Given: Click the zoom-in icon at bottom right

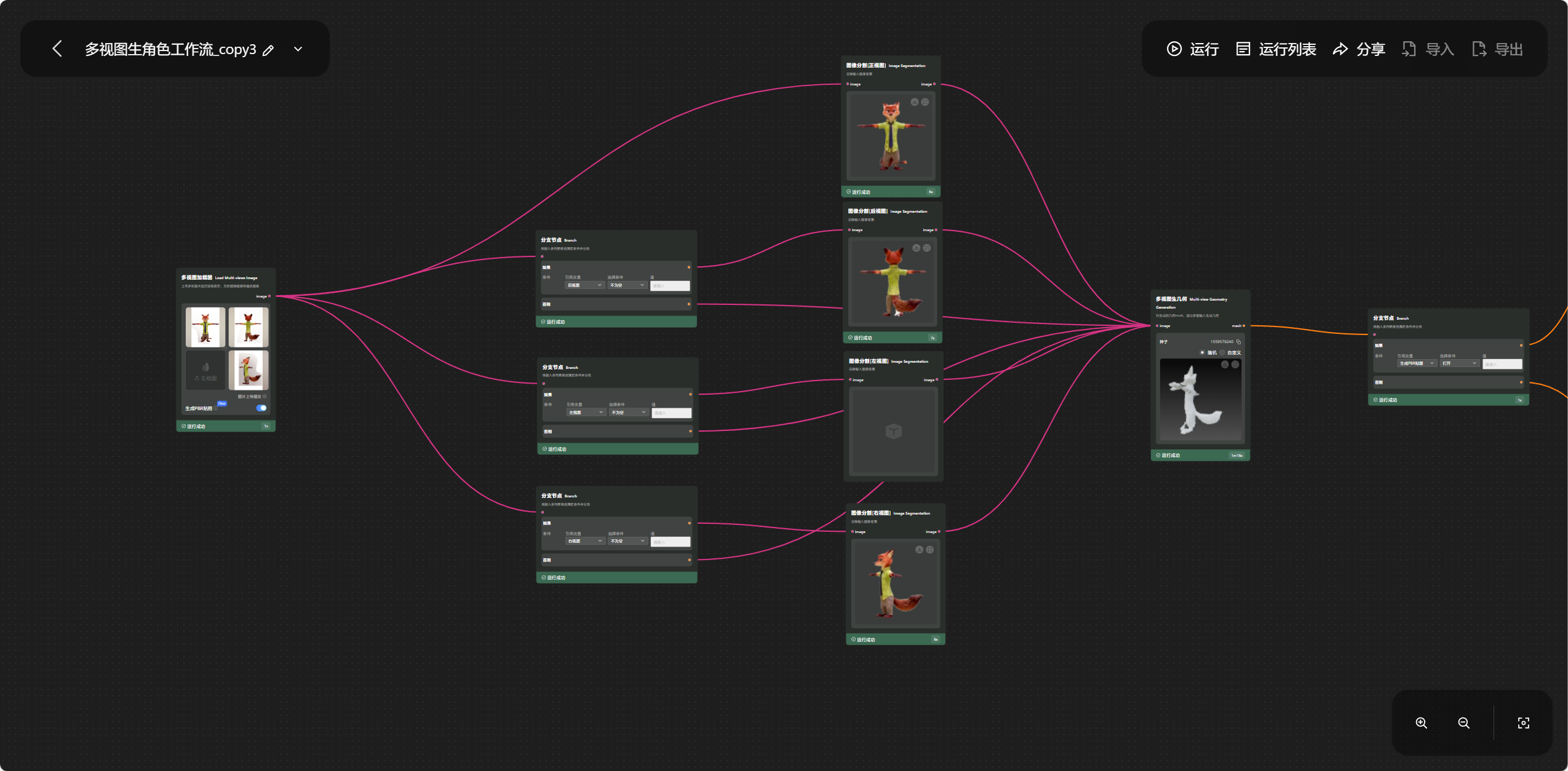Looking at the screenshot, I should click(x=1421, y=723).
